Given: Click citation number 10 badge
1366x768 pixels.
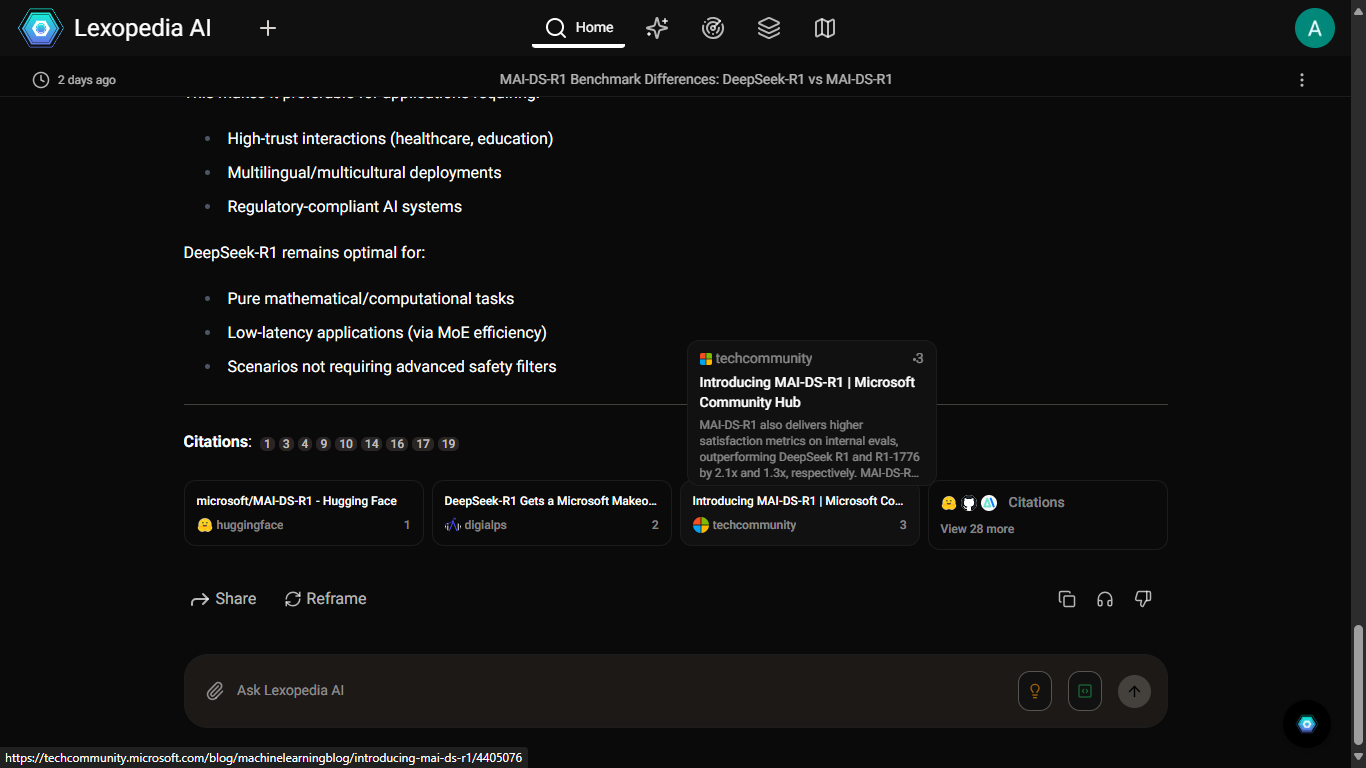Looking at the screenshot, I should point(346,444).
